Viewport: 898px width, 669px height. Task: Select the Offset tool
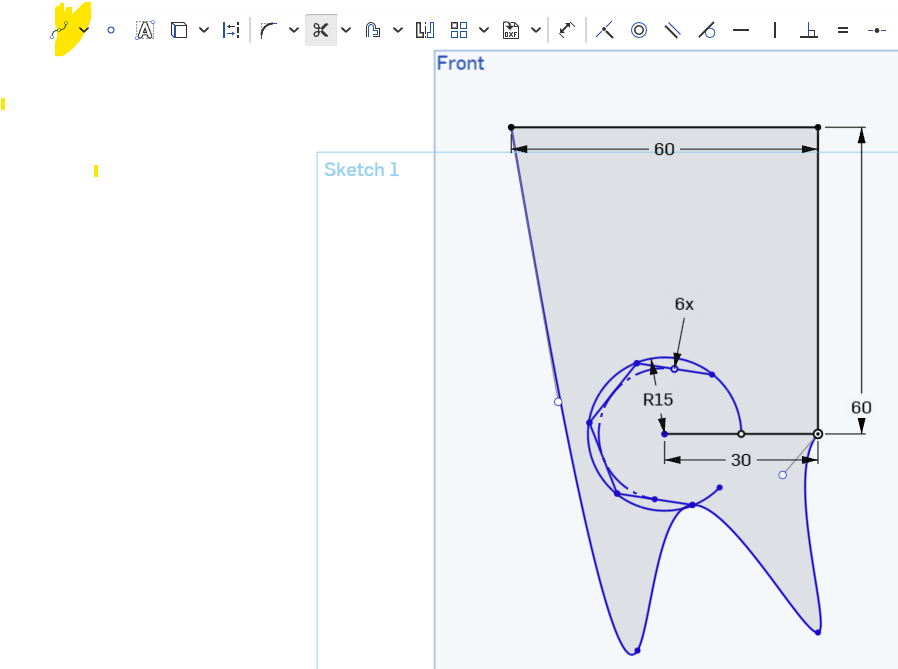[x=373, y=30]
